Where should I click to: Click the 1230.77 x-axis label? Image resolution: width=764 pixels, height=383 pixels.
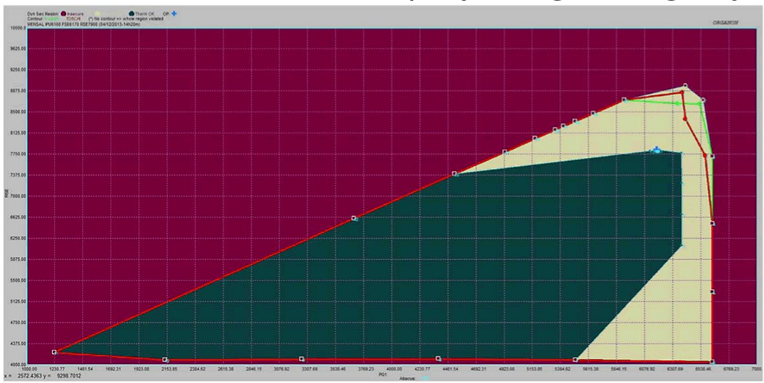tap(57, 370)
